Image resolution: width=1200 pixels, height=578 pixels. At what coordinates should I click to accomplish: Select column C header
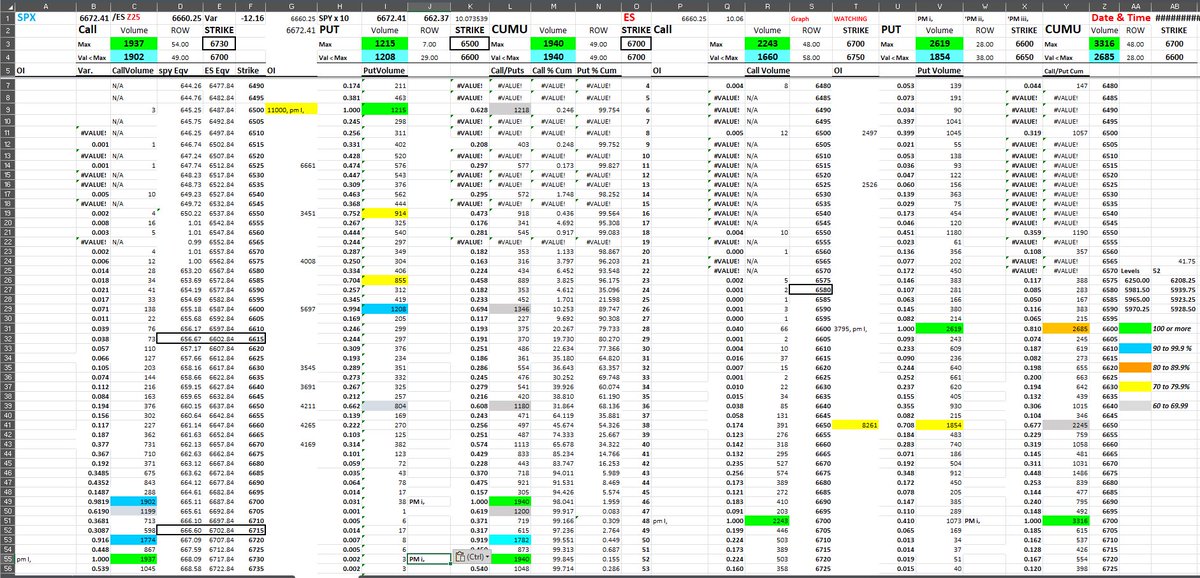(x=132, y=6)
